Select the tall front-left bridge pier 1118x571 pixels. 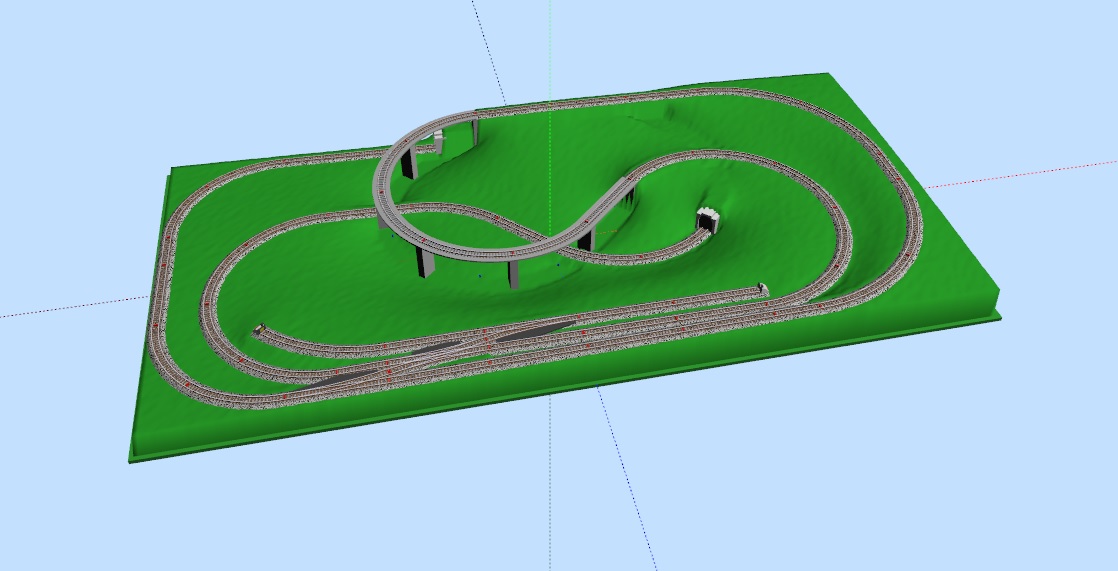pyautogui.click(x=426, y=260)
